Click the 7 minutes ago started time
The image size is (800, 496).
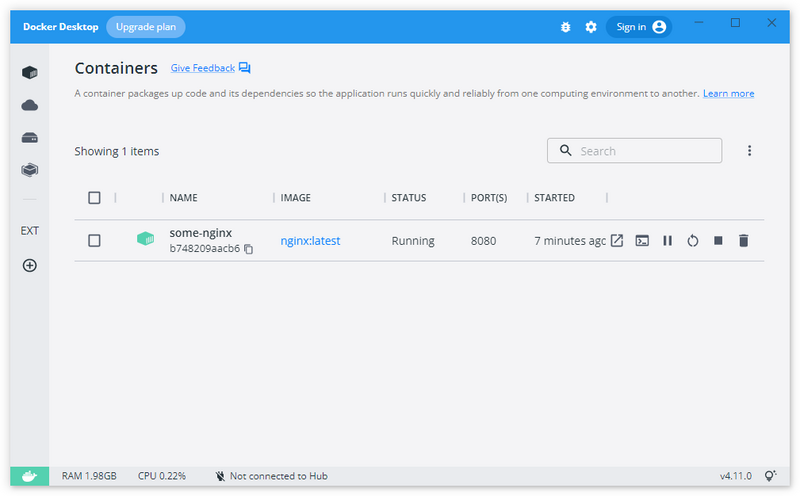570,241
